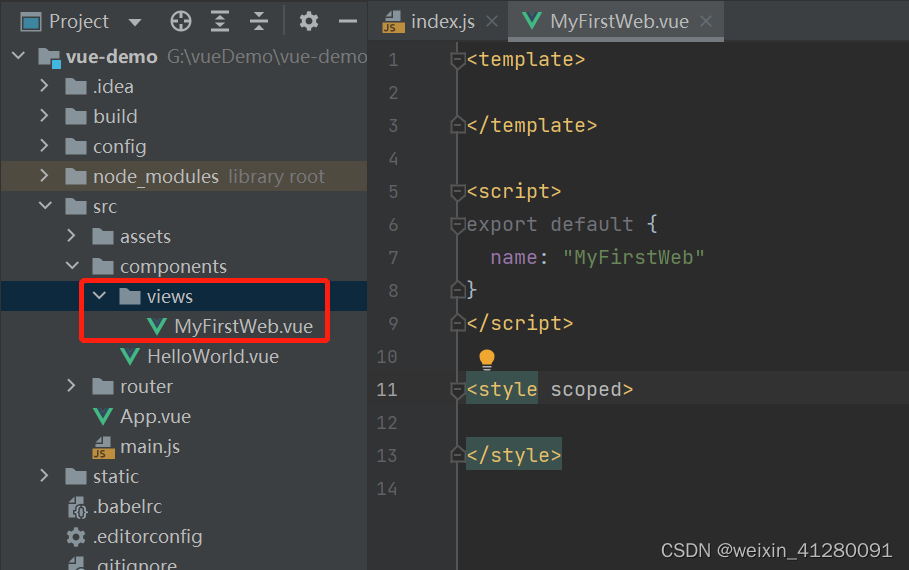Expand the config folder
Image resolution: width=909 pixels, height=570 pixels.
45,146
